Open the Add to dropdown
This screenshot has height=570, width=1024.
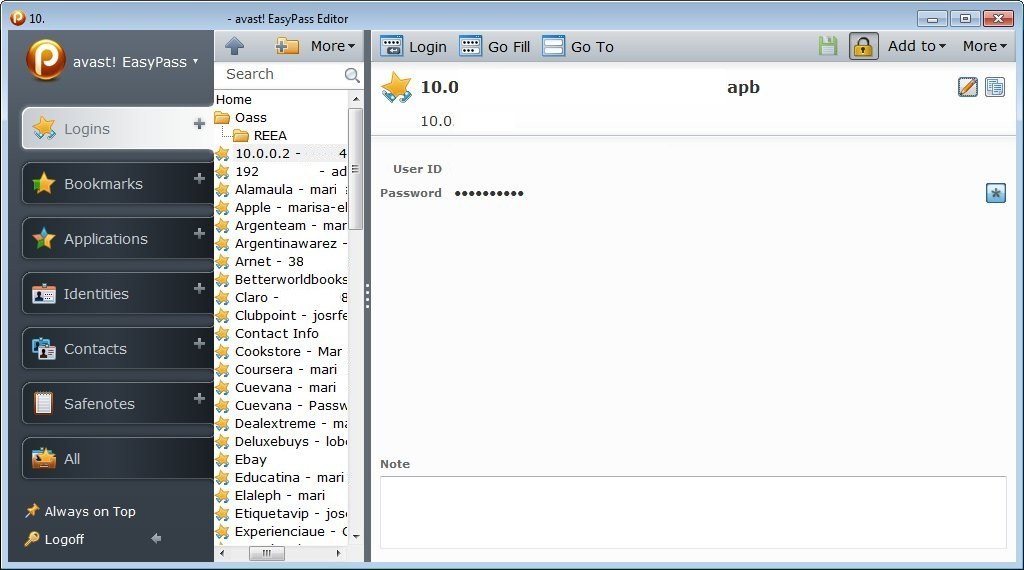(916, 46)
